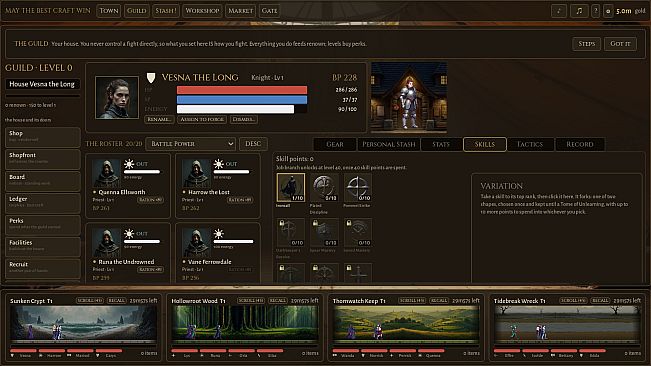The image size is (651, 366).
Task: Click the shield icon beside Vesna the Long
Action: [151, 77]
